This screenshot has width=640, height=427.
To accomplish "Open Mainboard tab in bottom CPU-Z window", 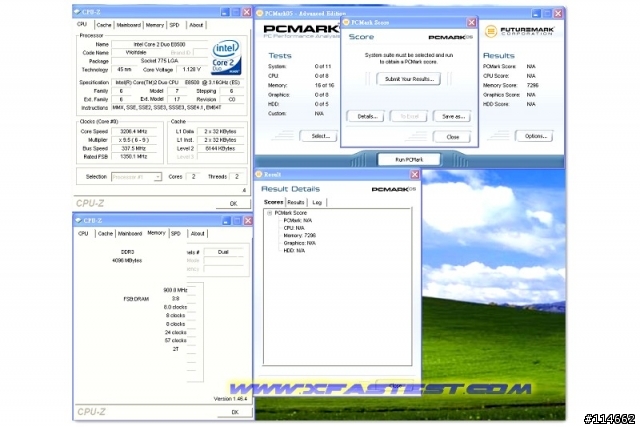I will point(130,234).
